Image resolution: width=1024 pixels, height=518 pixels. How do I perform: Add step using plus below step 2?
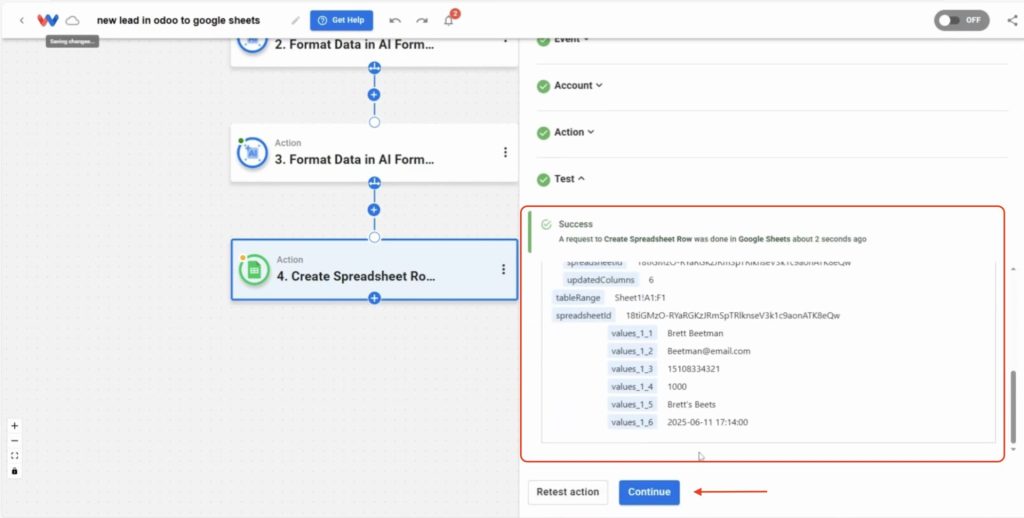[x=374, y=95]
